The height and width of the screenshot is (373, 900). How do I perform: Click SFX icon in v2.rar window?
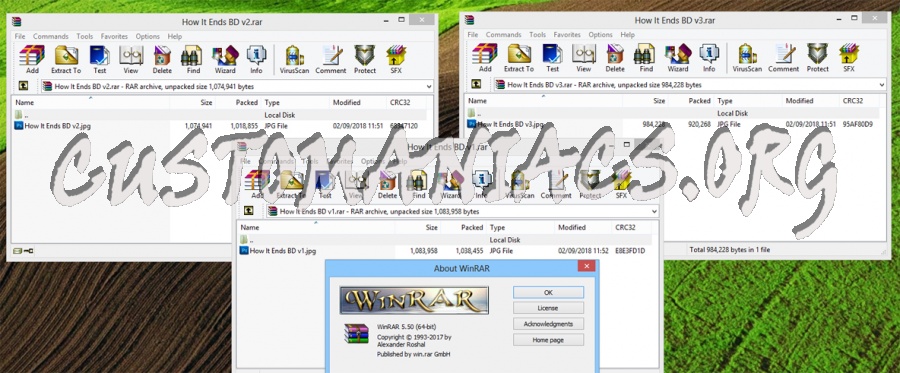pyautogui.click(x=396, y=60)
